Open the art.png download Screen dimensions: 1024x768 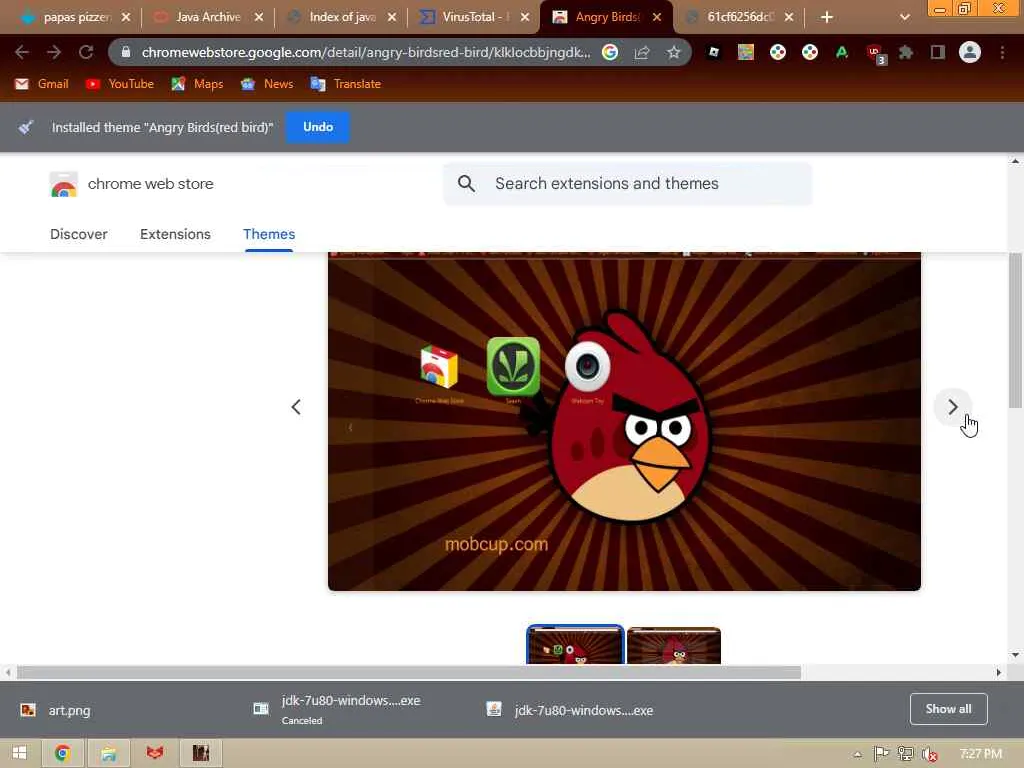(x=56, y=710)
